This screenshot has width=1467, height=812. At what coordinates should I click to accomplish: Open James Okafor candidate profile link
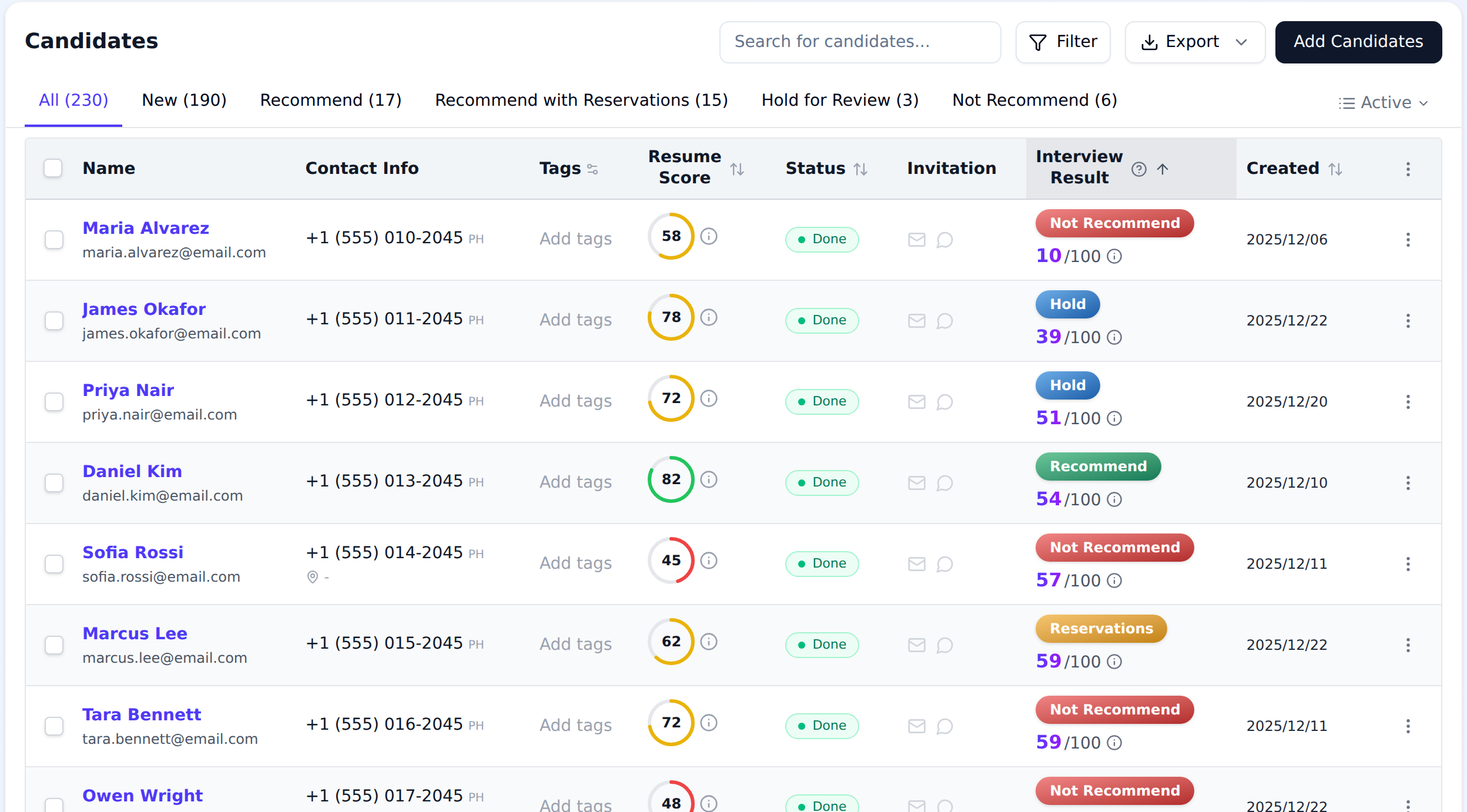click(x=144, y=309)
